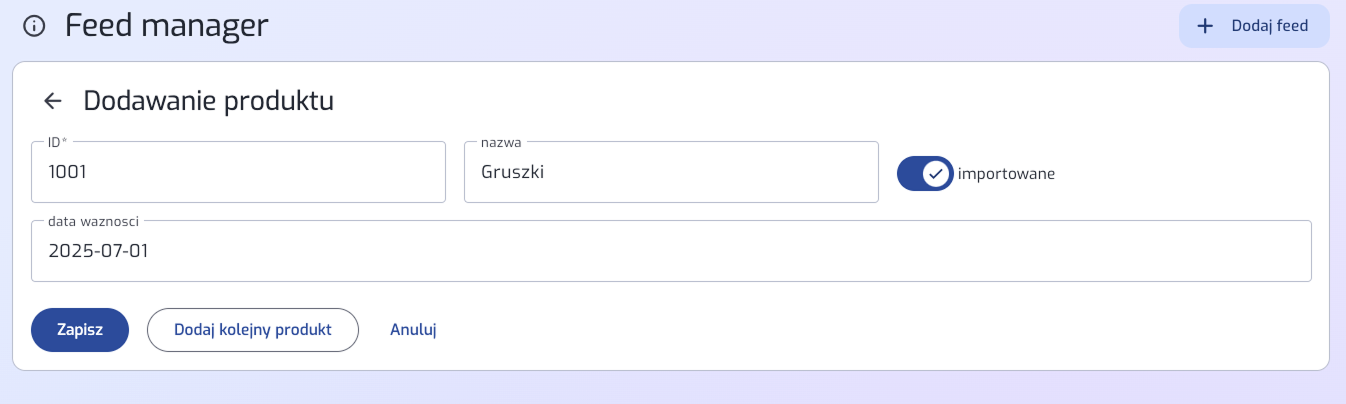This screenshot has height=404, width=1346.
Task: Click the Feed manager page title
Action: tap(167, 26)
